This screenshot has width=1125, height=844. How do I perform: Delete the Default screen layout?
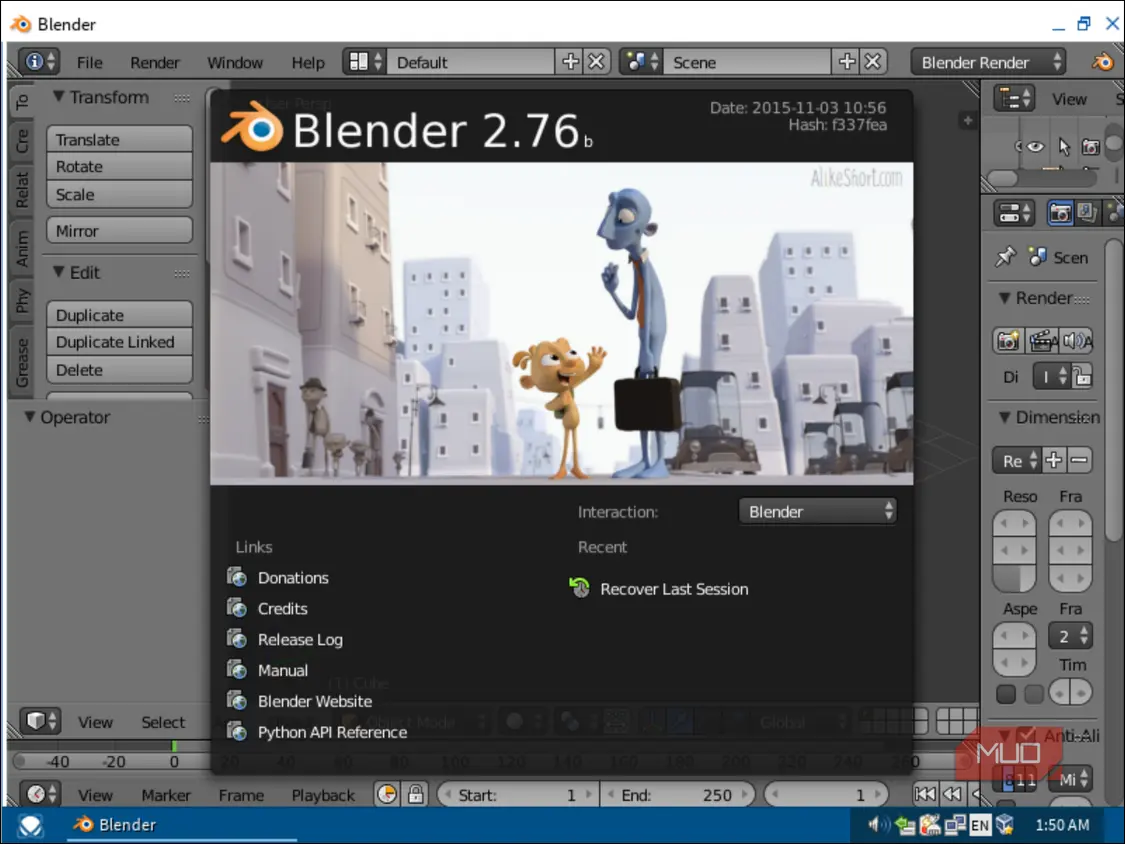pos(596,62)
